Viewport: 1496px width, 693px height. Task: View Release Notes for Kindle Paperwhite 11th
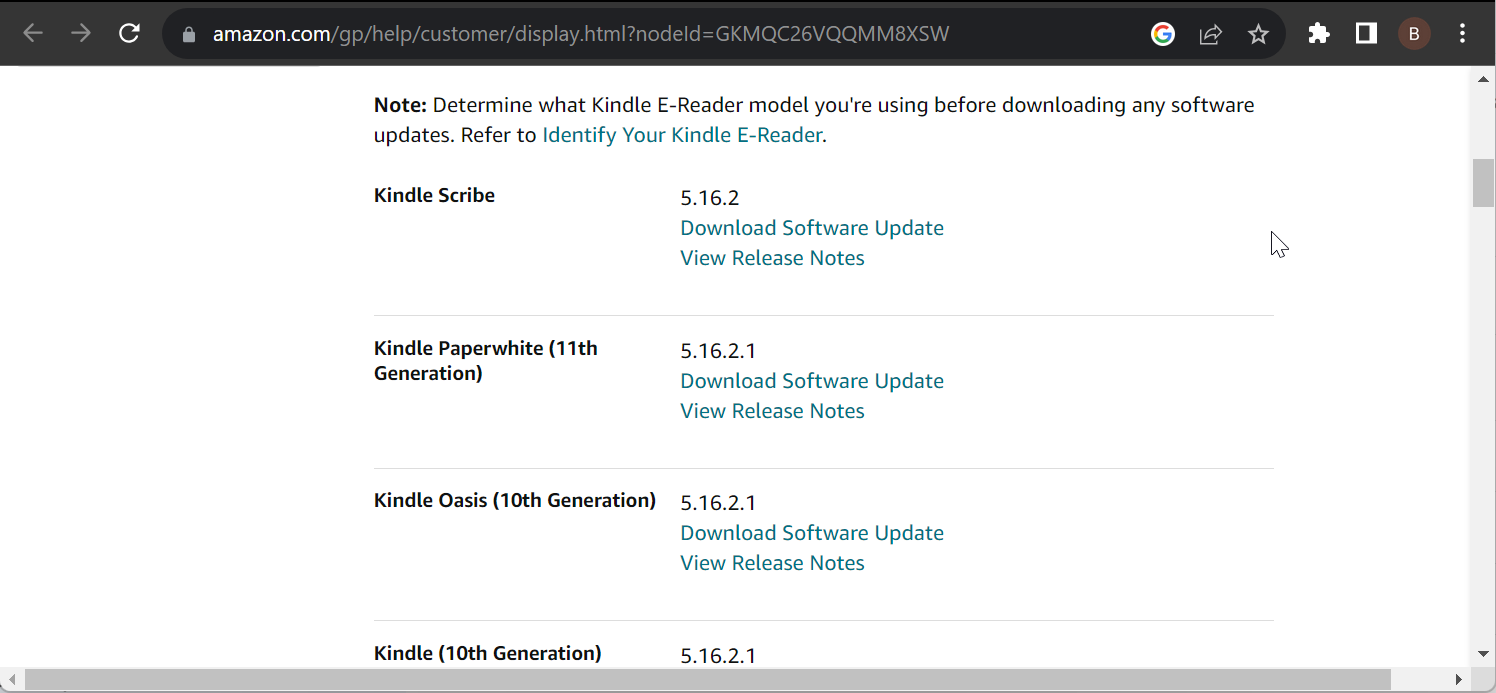[x=772, y=411]
